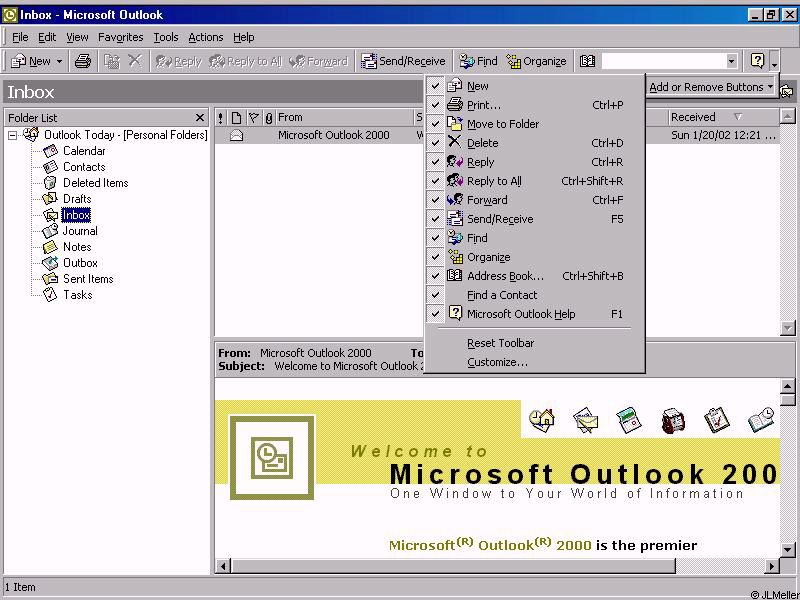Open the Outbox folder
This screenshot has width=800, height=600.
(x=80, y=263)
